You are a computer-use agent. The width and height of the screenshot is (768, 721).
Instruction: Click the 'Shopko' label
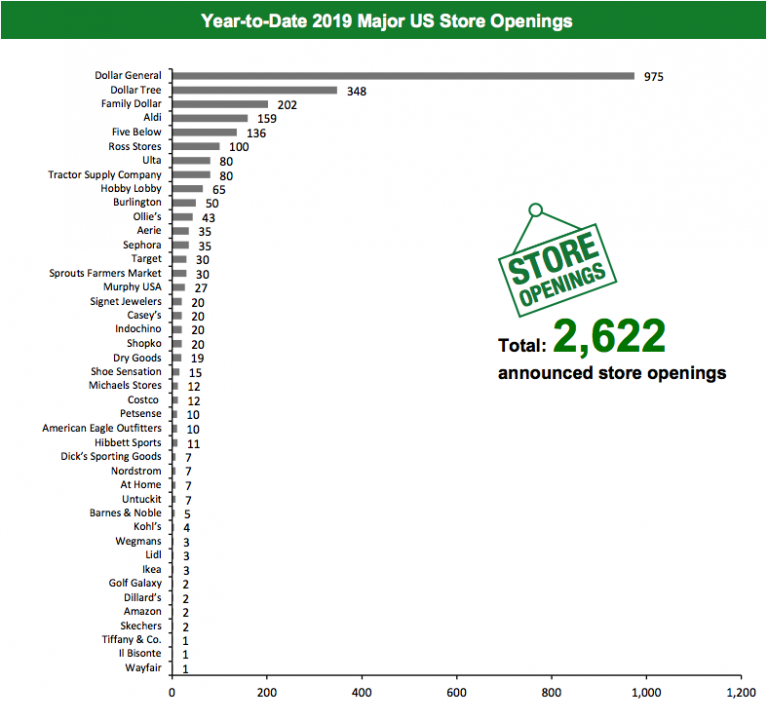tap(144, 343)
